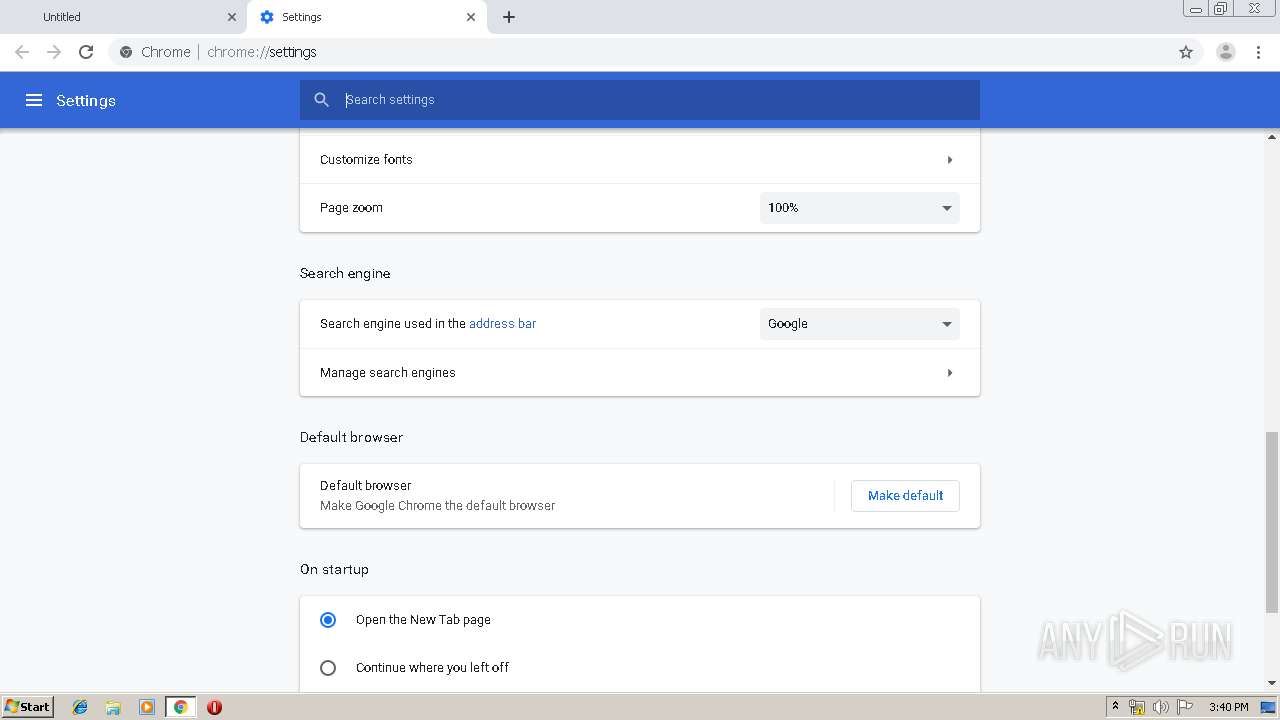The width and height of the screenshot is (1280, 720).
Task: Select Continue where you left off
Action: (328, 668)
